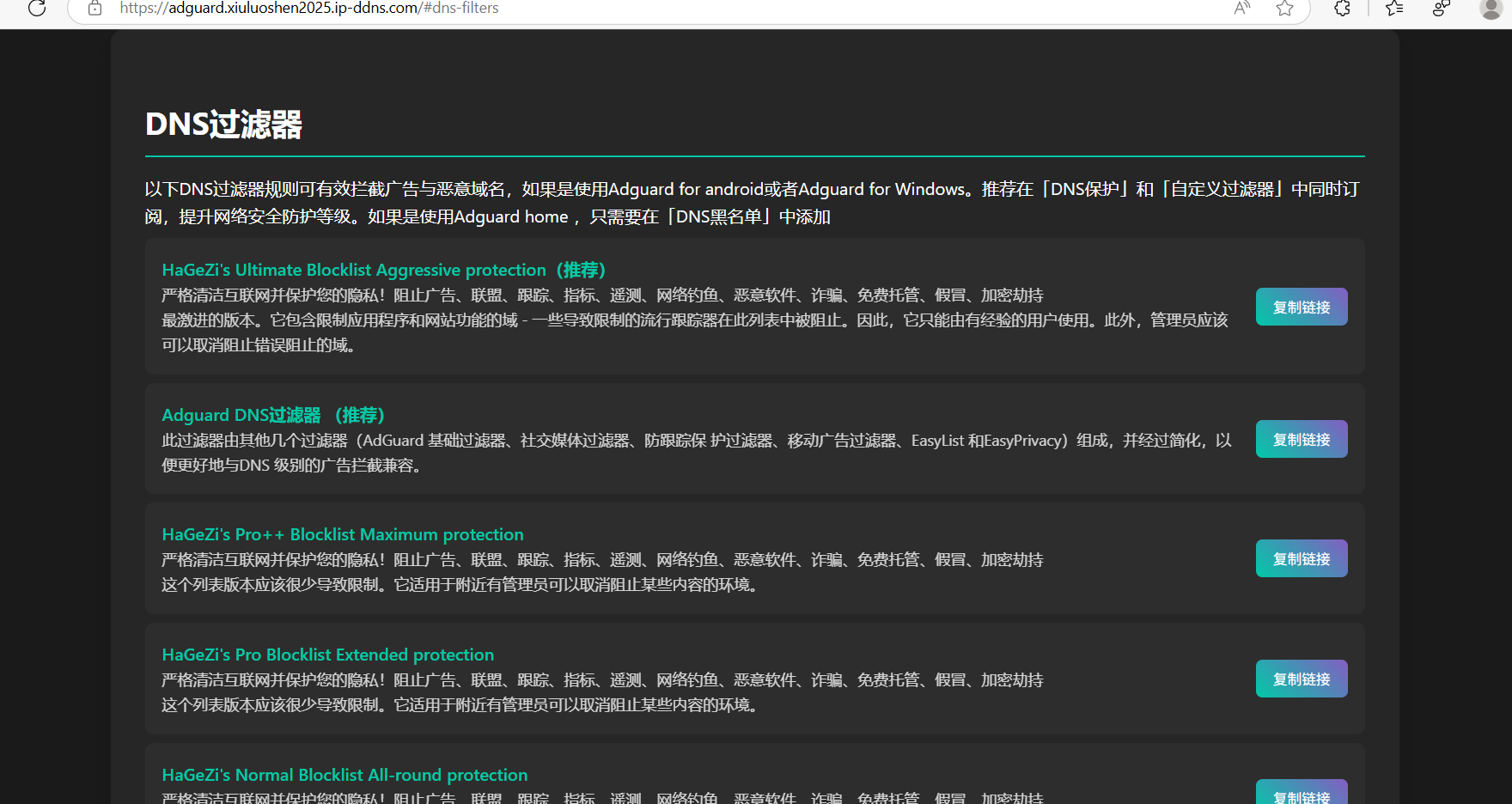Add this page to favorites
The image size is (1512, 804).
click(x=1284, y=8)
